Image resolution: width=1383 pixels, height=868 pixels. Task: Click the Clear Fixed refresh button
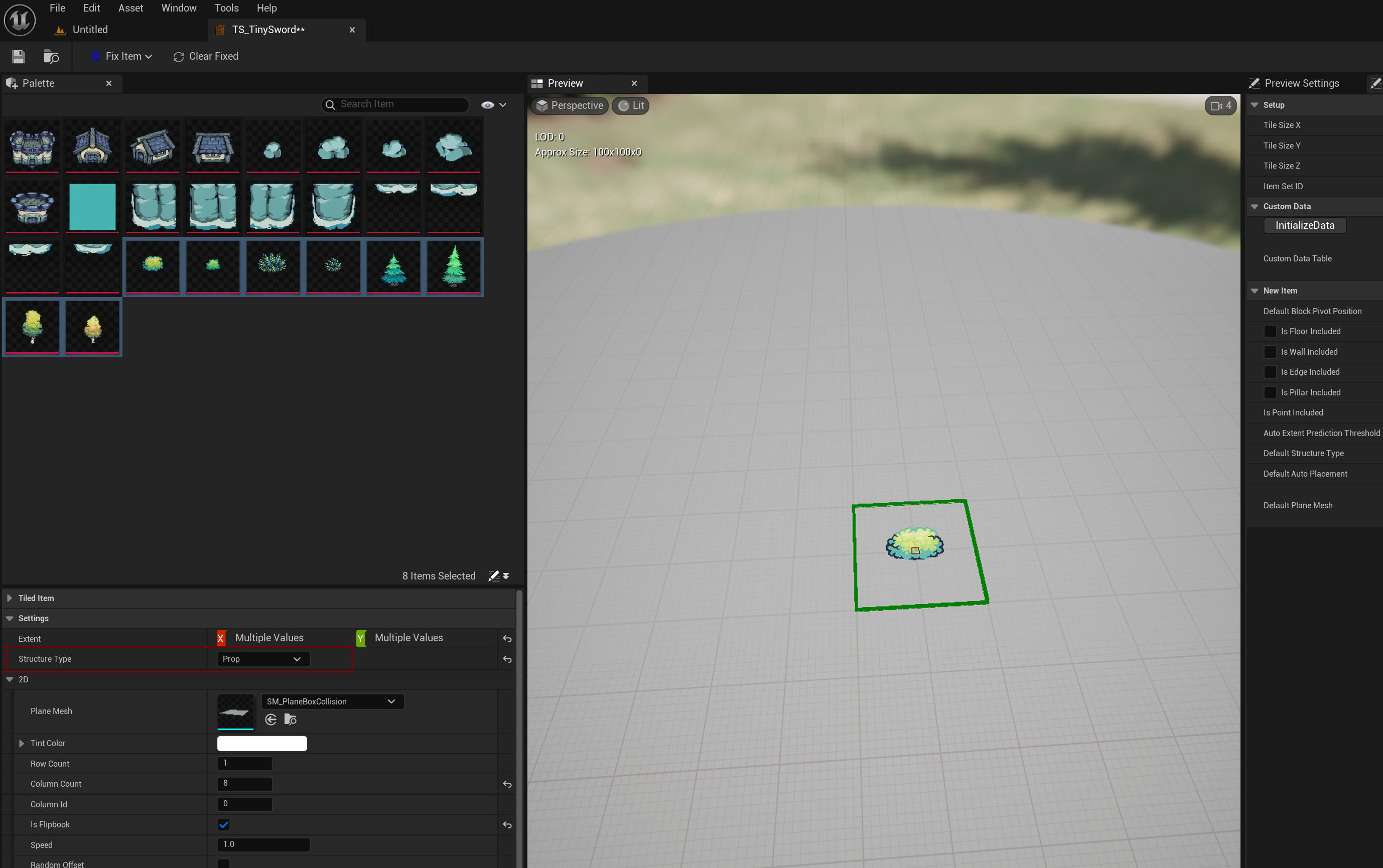click(206, 56)
